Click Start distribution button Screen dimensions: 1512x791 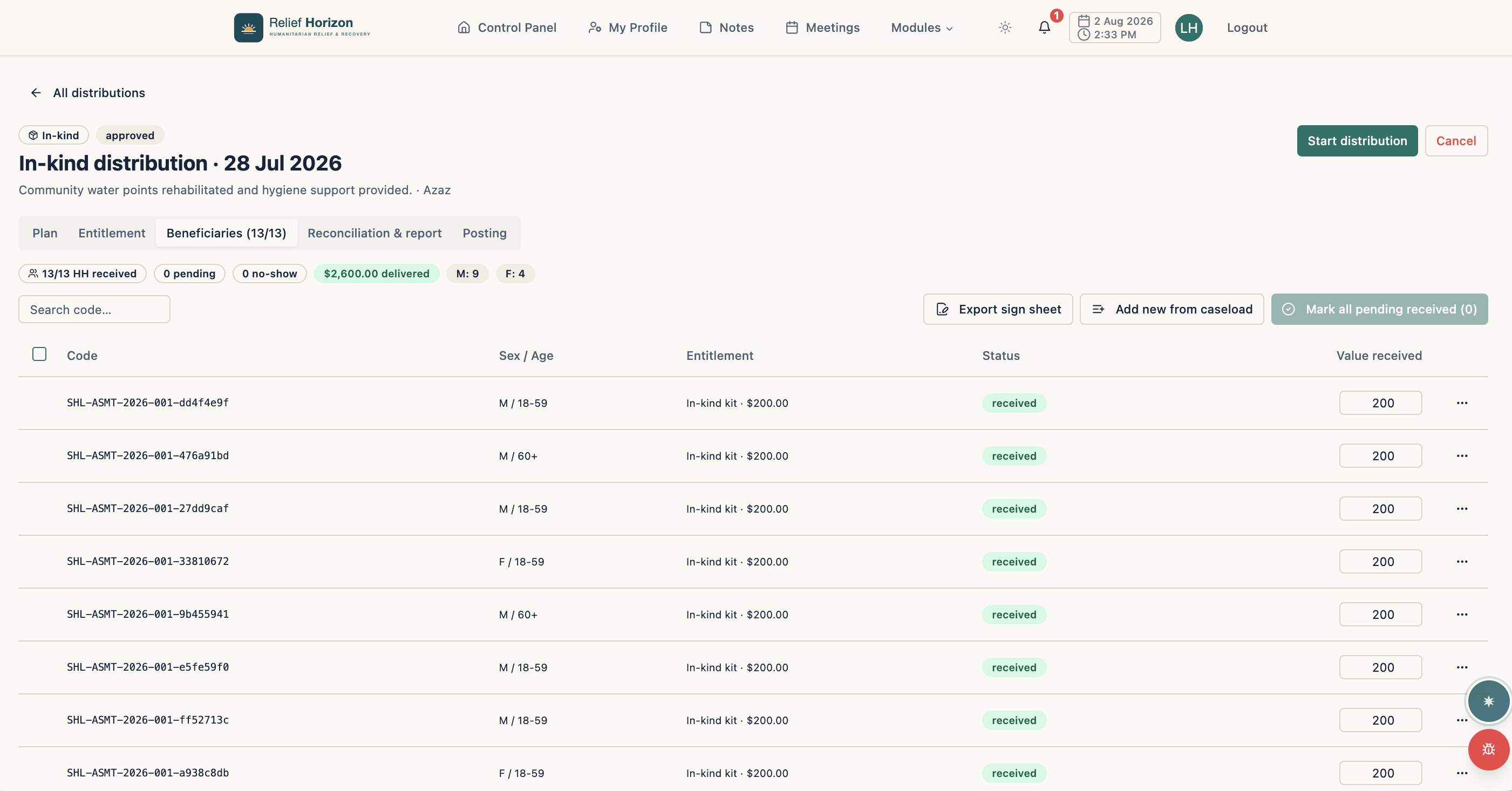[1357, 141]
